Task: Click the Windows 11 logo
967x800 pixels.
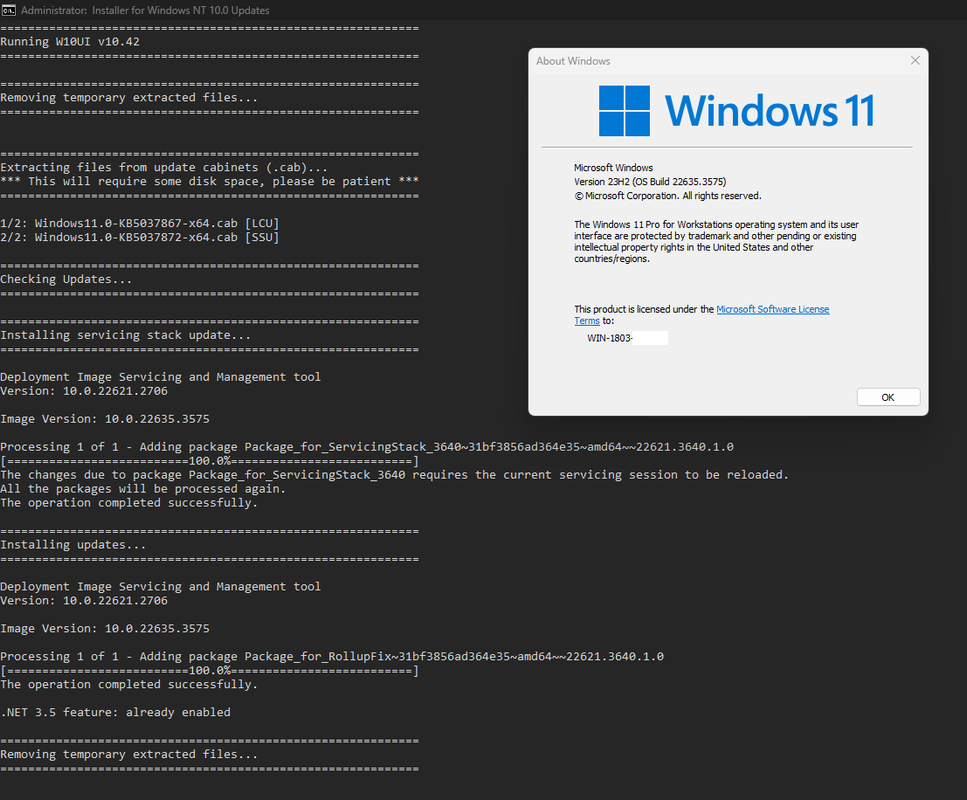Action: coord(736,110)
